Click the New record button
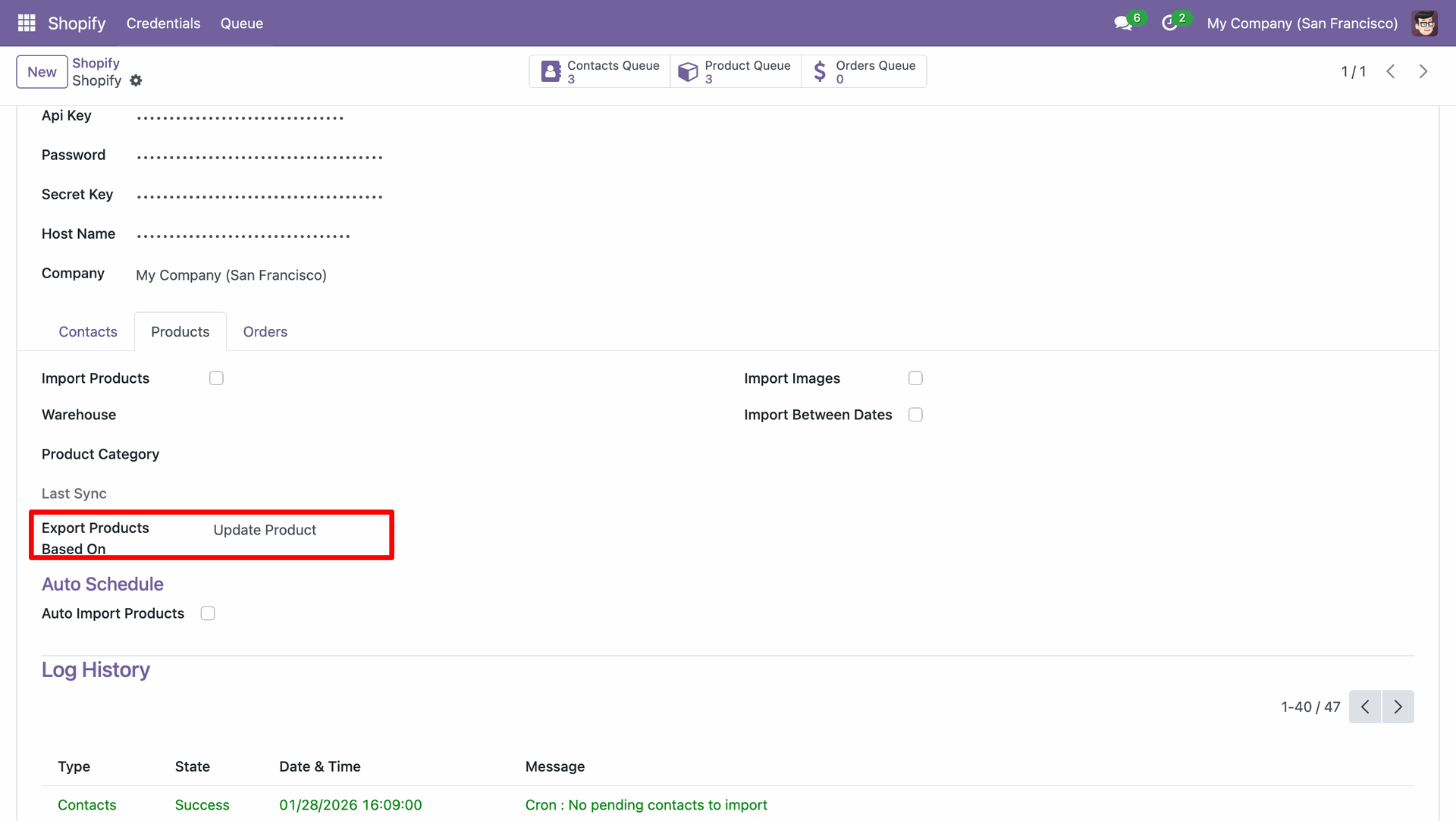The image size is (1456, 821). (x=42, y=72)
